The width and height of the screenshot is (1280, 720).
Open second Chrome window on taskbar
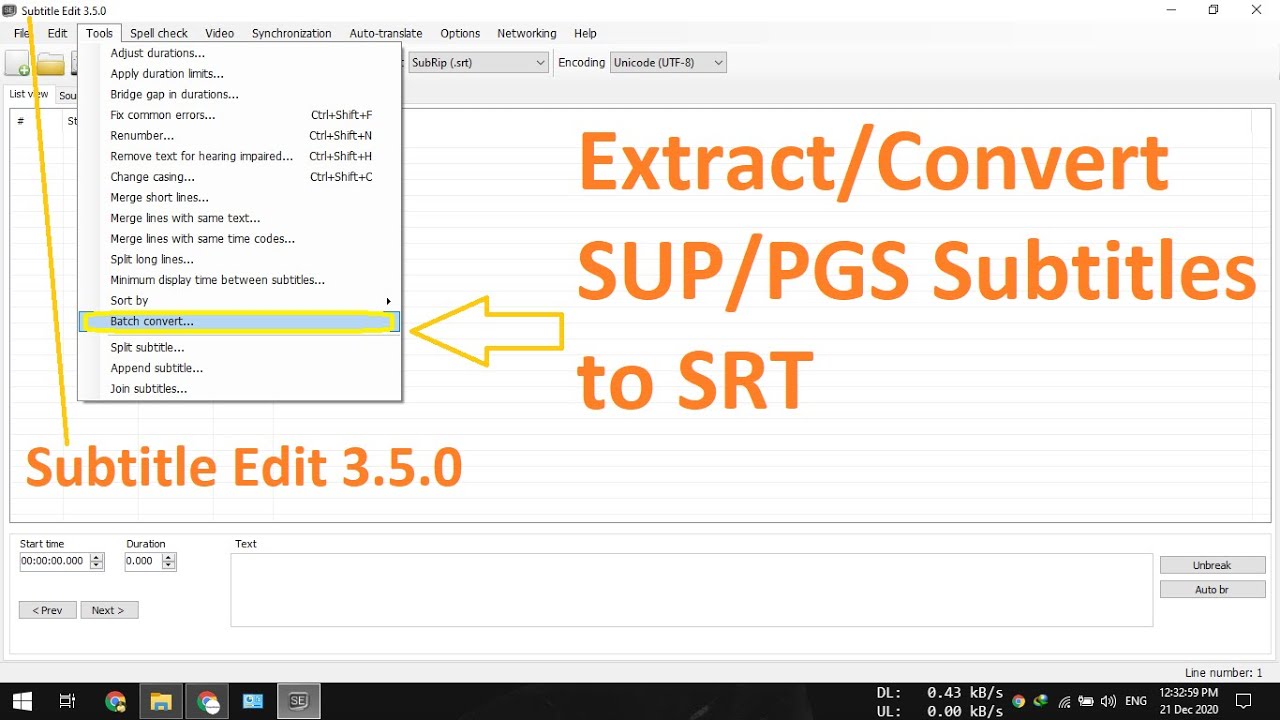point(207,701)
